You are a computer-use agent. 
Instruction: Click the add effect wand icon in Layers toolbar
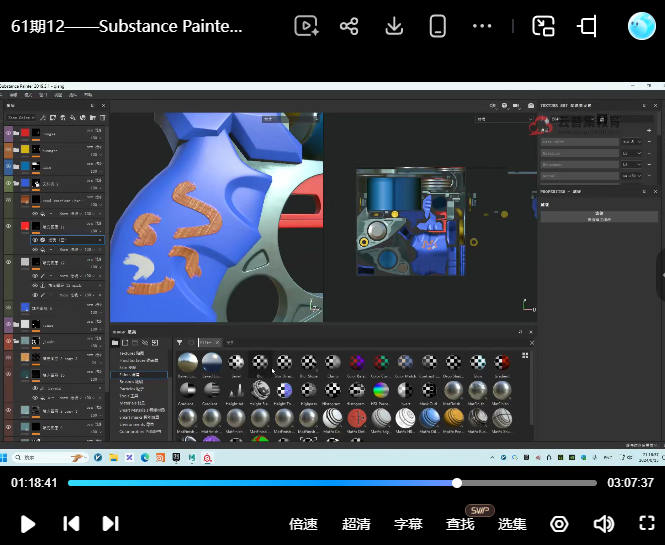[43, 117]
